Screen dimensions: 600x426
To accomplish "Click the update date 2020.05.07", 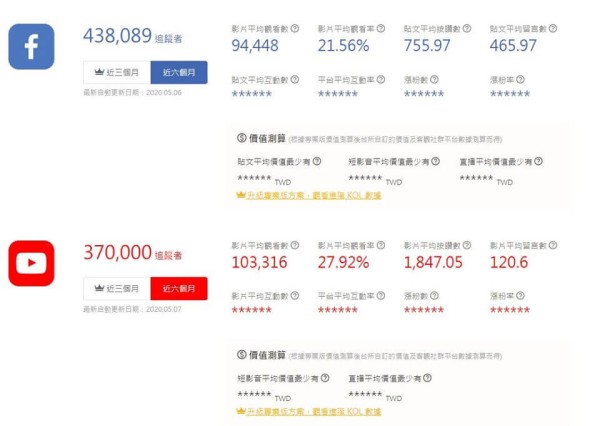I will 164,309.
